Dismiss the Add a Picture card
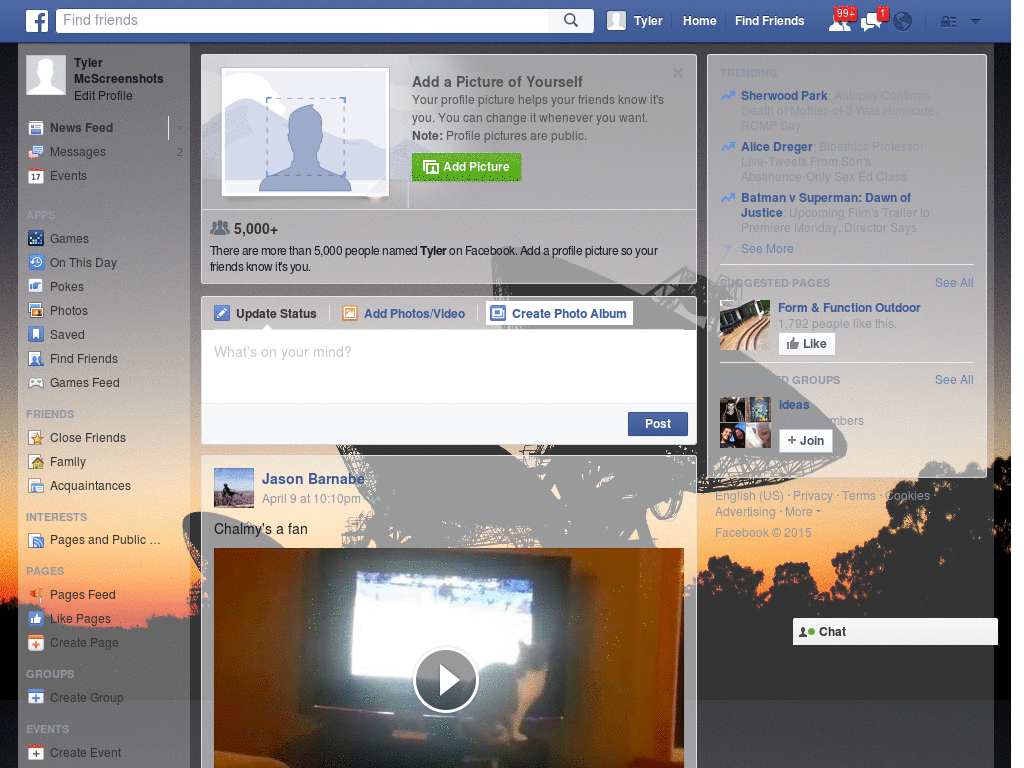Screen dimensions: 1024x768 click(x=678, y=73)
